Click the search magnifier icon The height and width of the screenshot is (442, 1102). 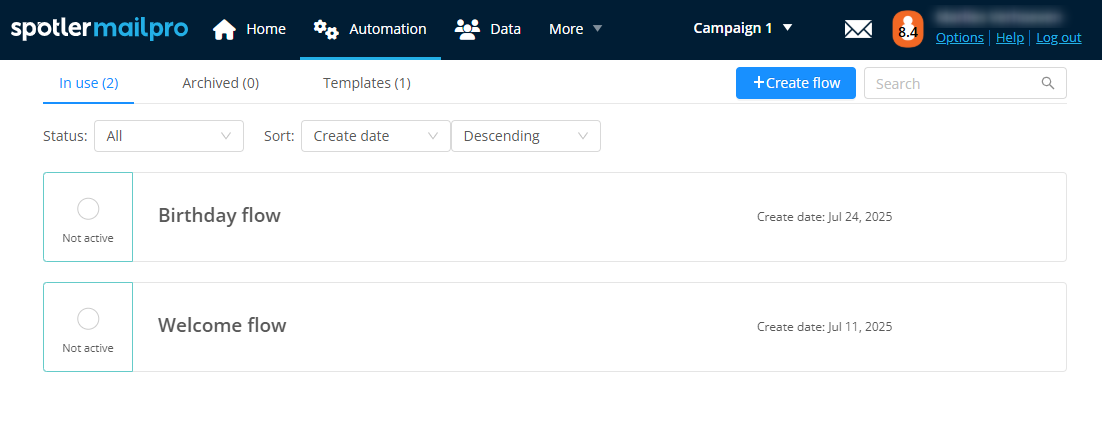[x=1048, y=83]
